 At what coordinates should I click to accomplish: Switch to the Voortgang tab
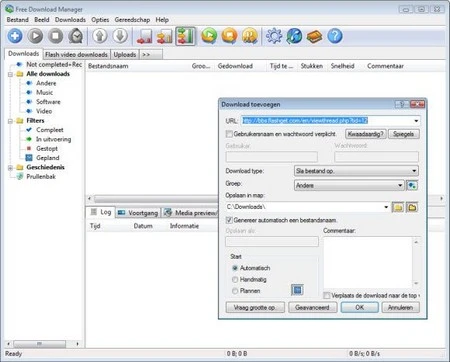tap(138, 213)
